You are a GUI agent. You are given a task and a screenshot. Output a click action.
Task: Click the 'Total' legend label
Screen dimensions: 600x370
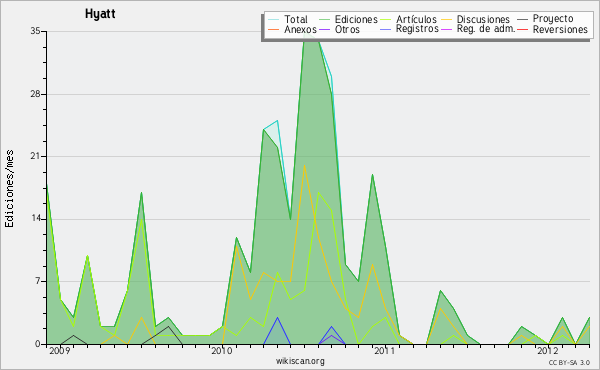point(296,19)
